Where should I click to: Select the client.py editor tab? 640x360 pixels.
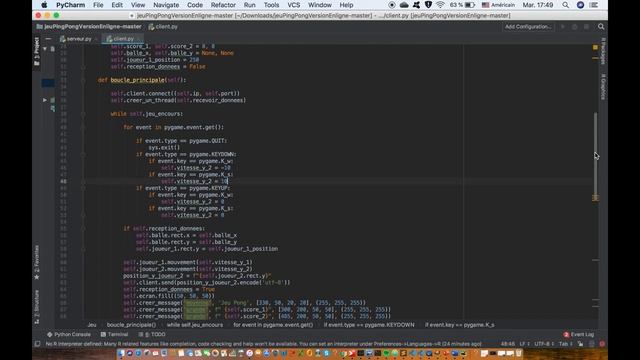pos(123,39)
